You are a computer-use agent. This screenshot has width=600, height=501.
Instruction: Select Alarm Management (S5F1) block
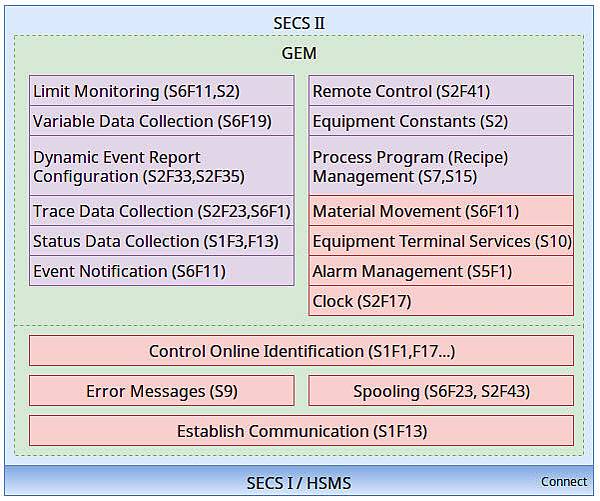click(441, 271)
